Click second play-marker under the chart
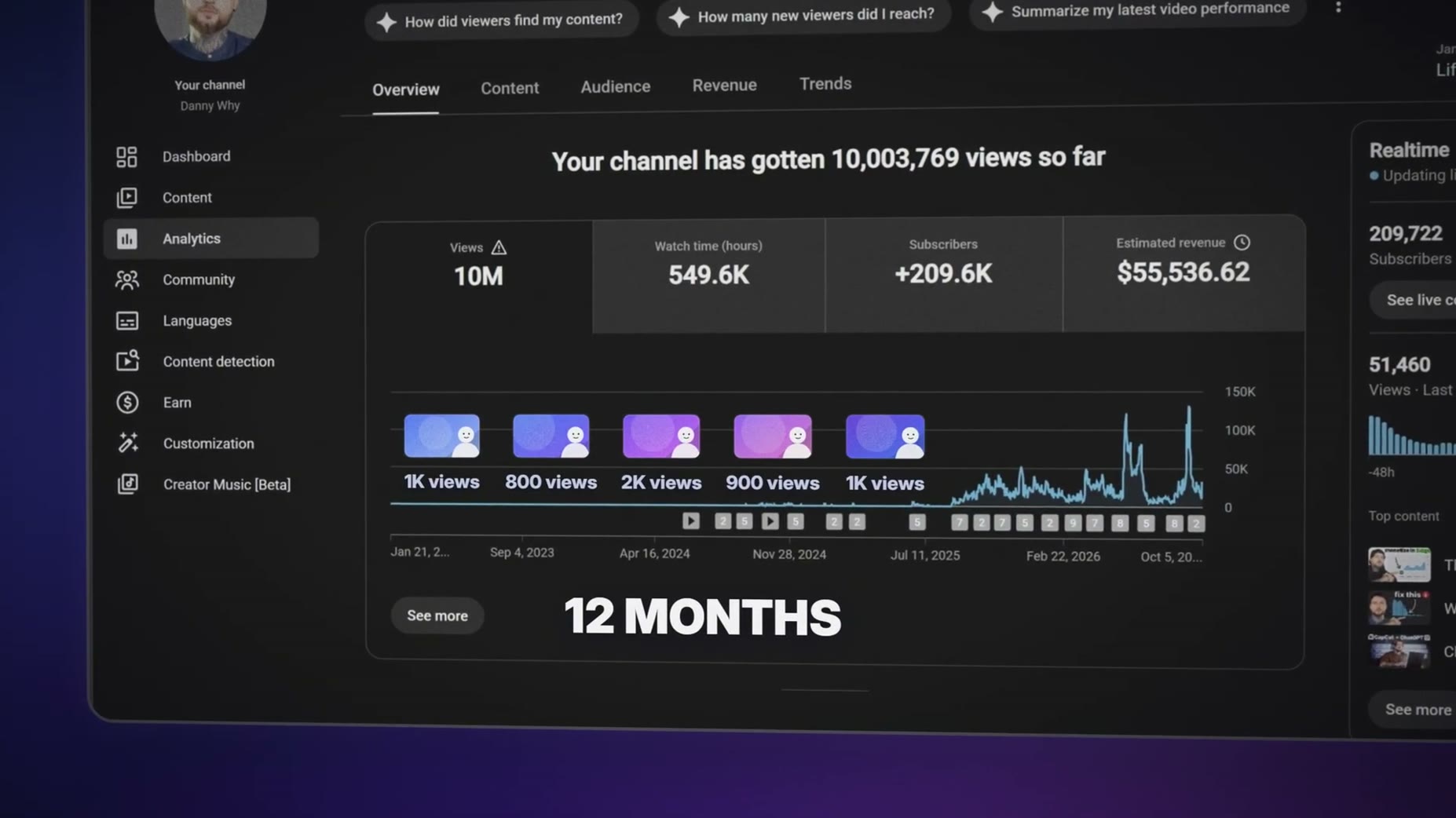Viewport: 1456px width, 818px height. (x=770, y=520)
